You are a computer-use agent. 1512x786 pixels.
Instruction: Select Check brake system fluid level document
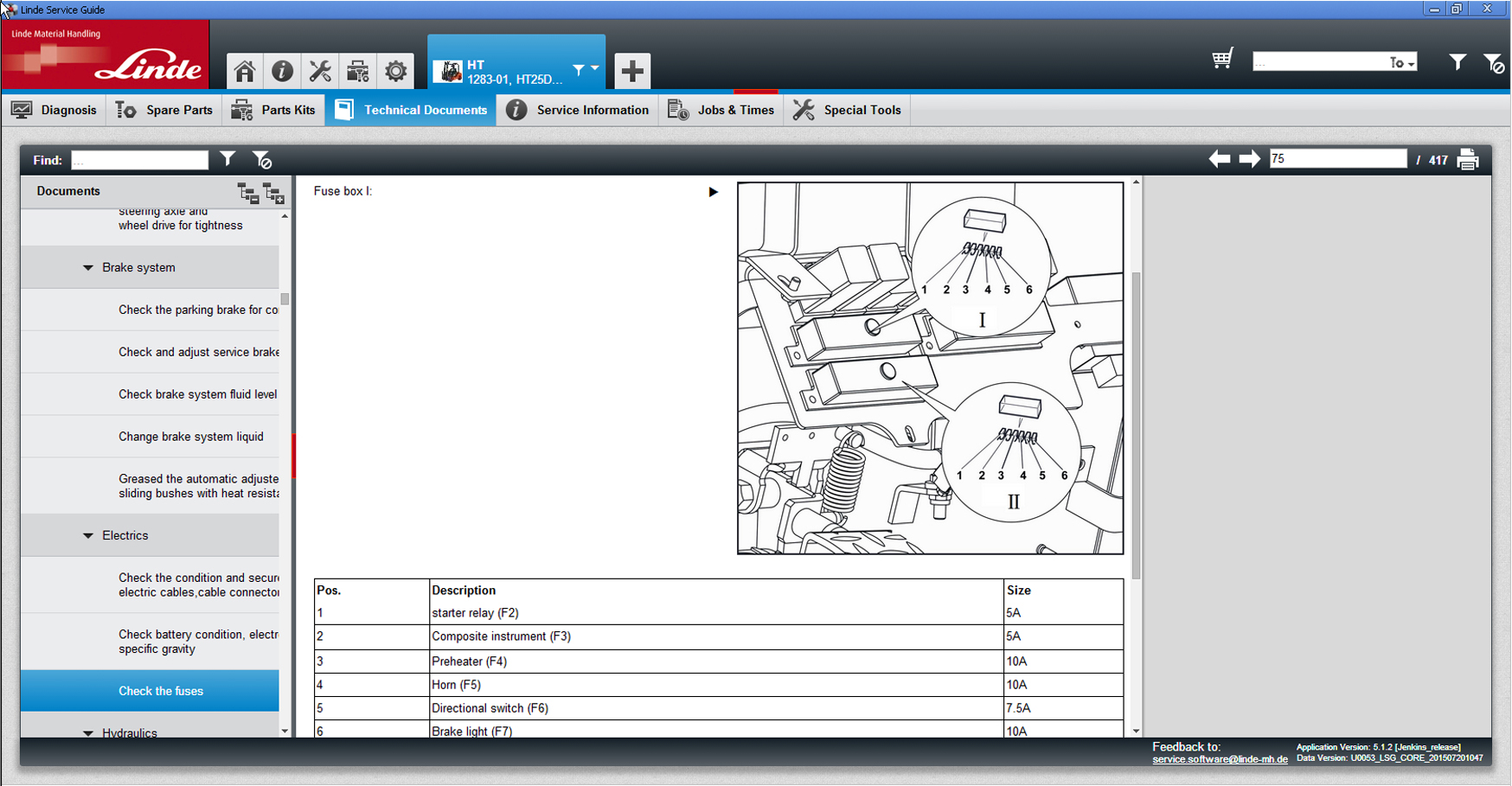tap(197, 394)
